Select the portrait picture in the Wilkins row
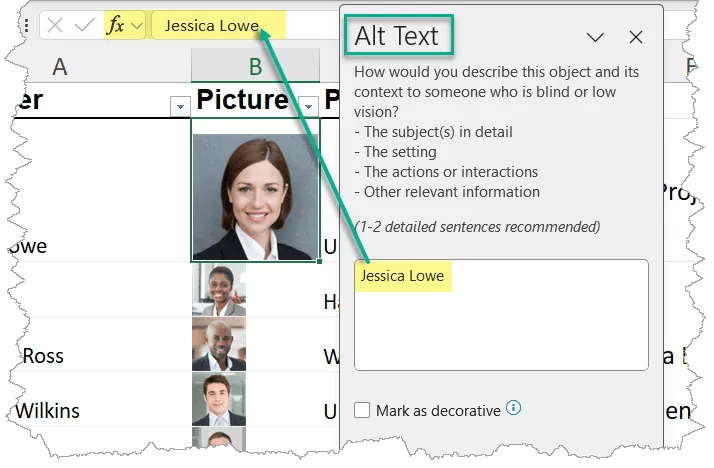714x468 pixels. pyautogui.click(x=218, y=399)
